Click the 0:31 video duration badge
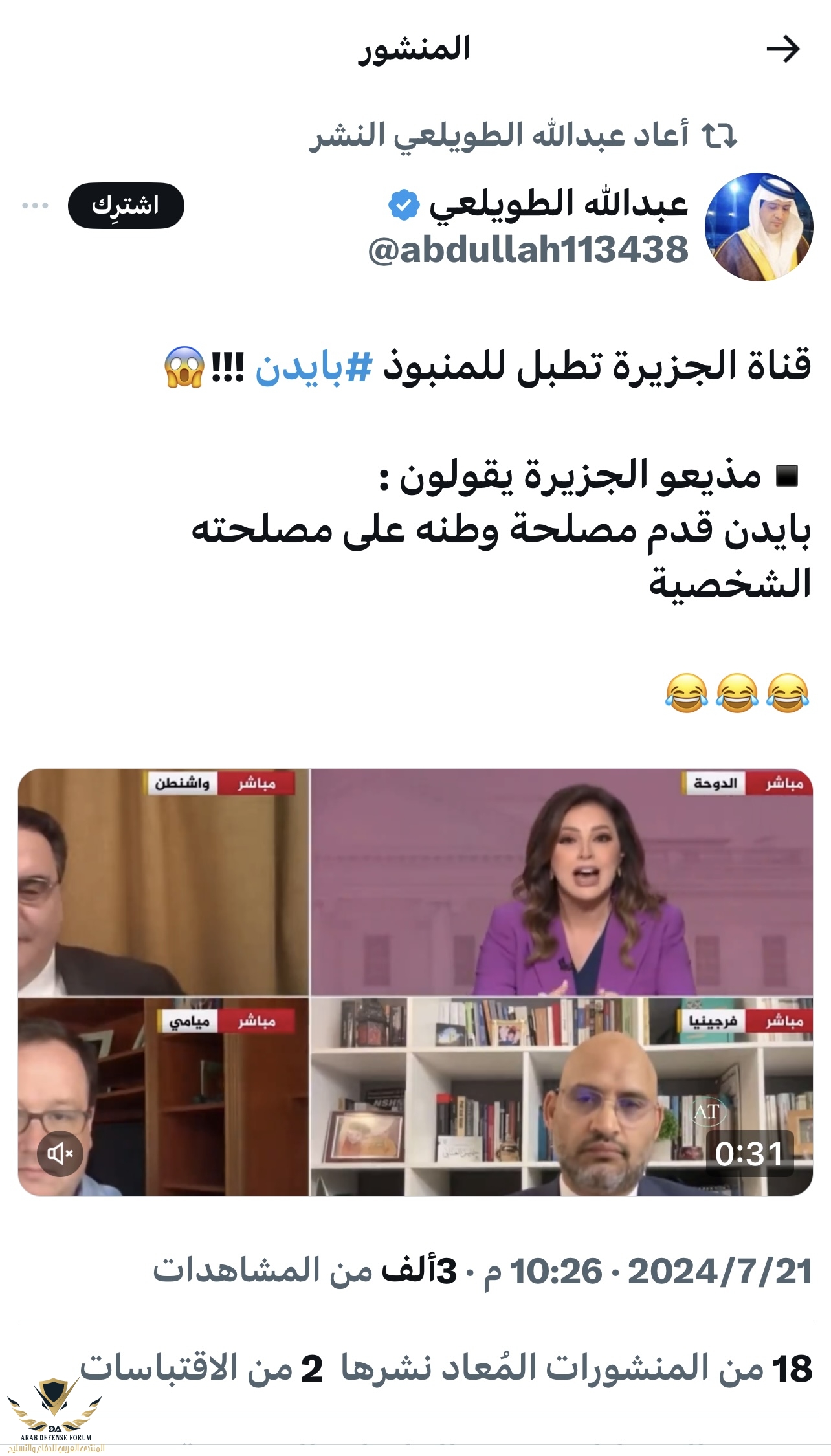 [749, 1153]
